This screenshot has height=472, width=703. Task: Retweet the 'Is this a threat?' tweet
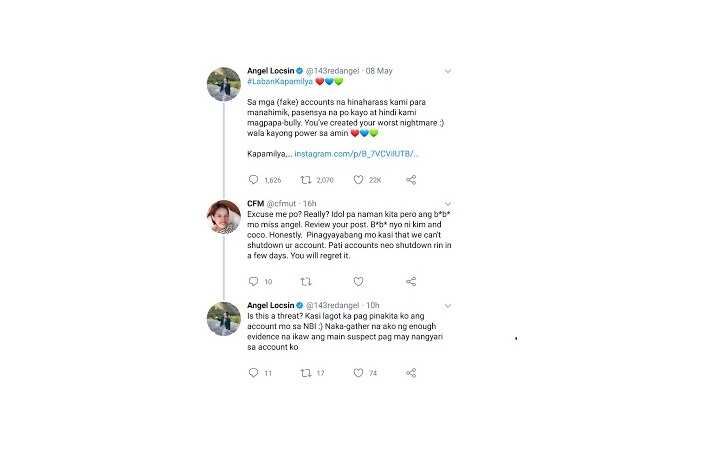(306, 373)
